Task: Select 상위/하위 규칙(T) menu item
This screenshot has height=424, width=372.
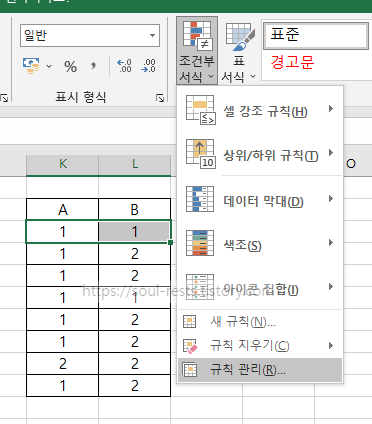Action: coord(260,154)
